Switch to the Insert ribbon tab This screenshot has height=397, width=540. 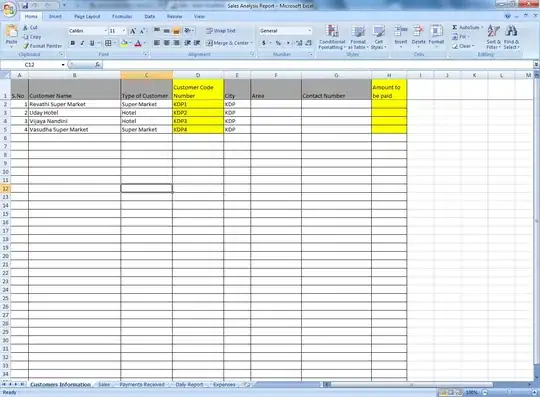click(55, 17)
